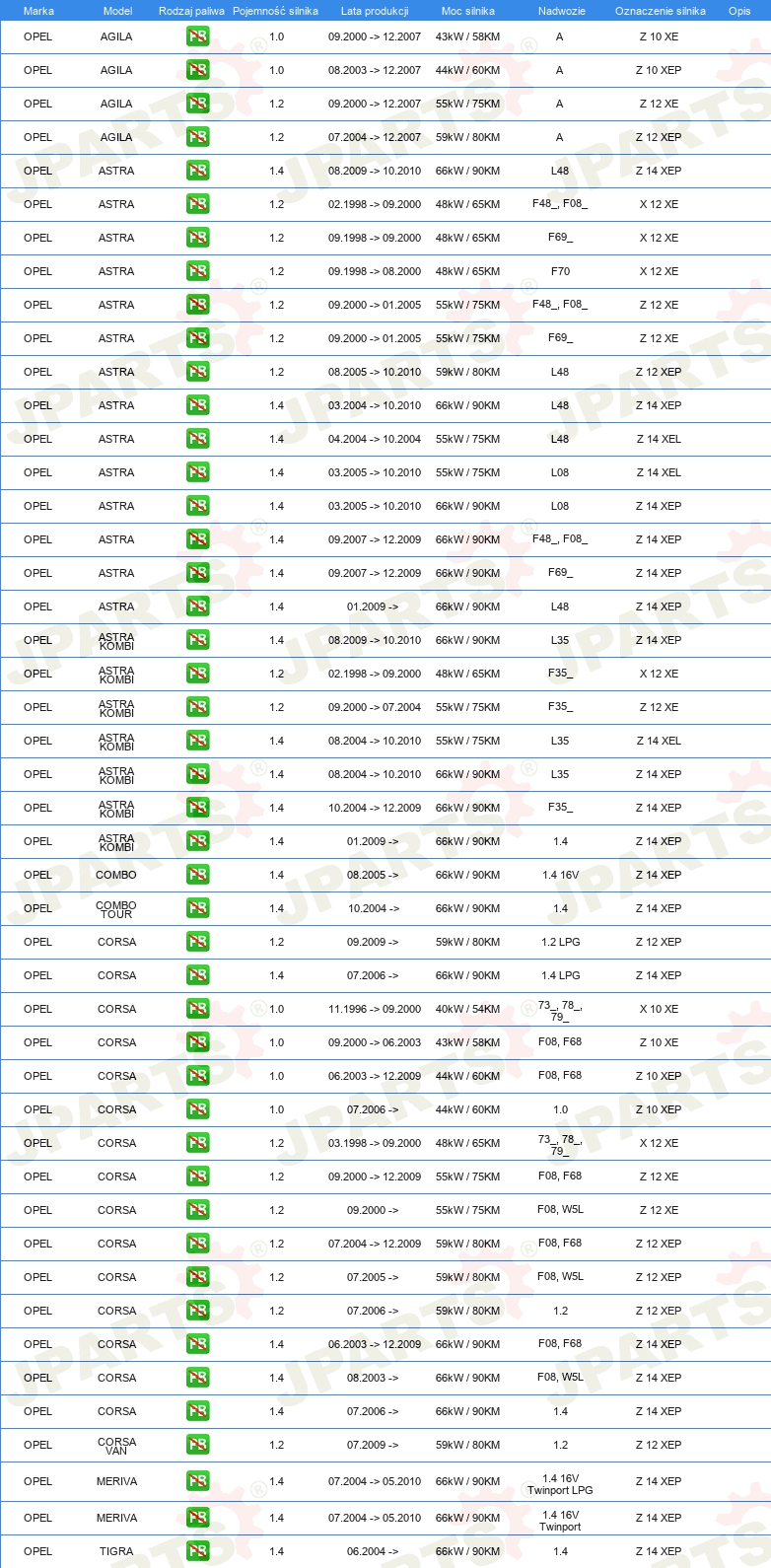The image size is (771, 1568).
Task: Click the Opis column header
Action: pyautogui.click(x=739, y=11)
